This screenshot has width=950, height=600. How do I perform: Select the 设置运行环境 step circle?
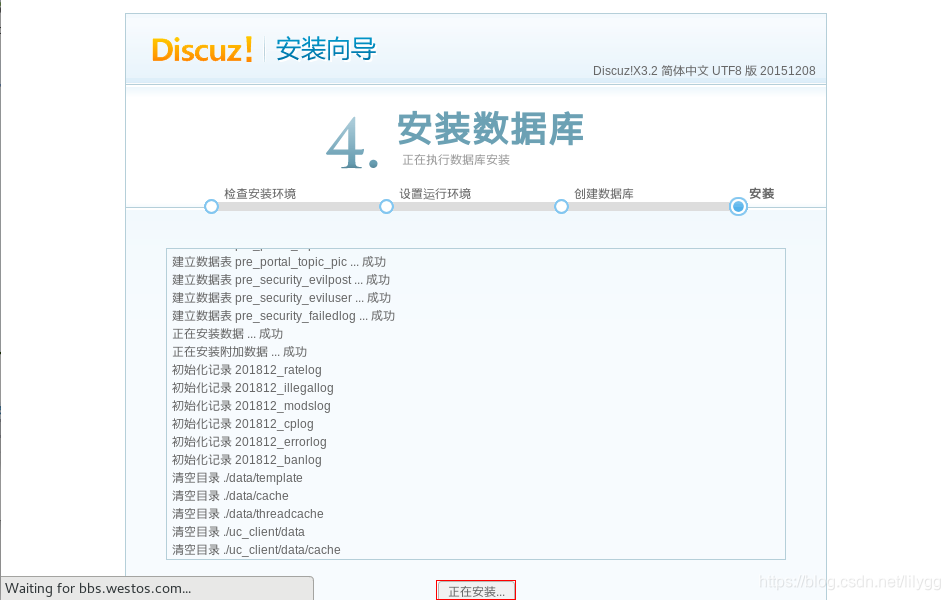click(x=387, y=207)
